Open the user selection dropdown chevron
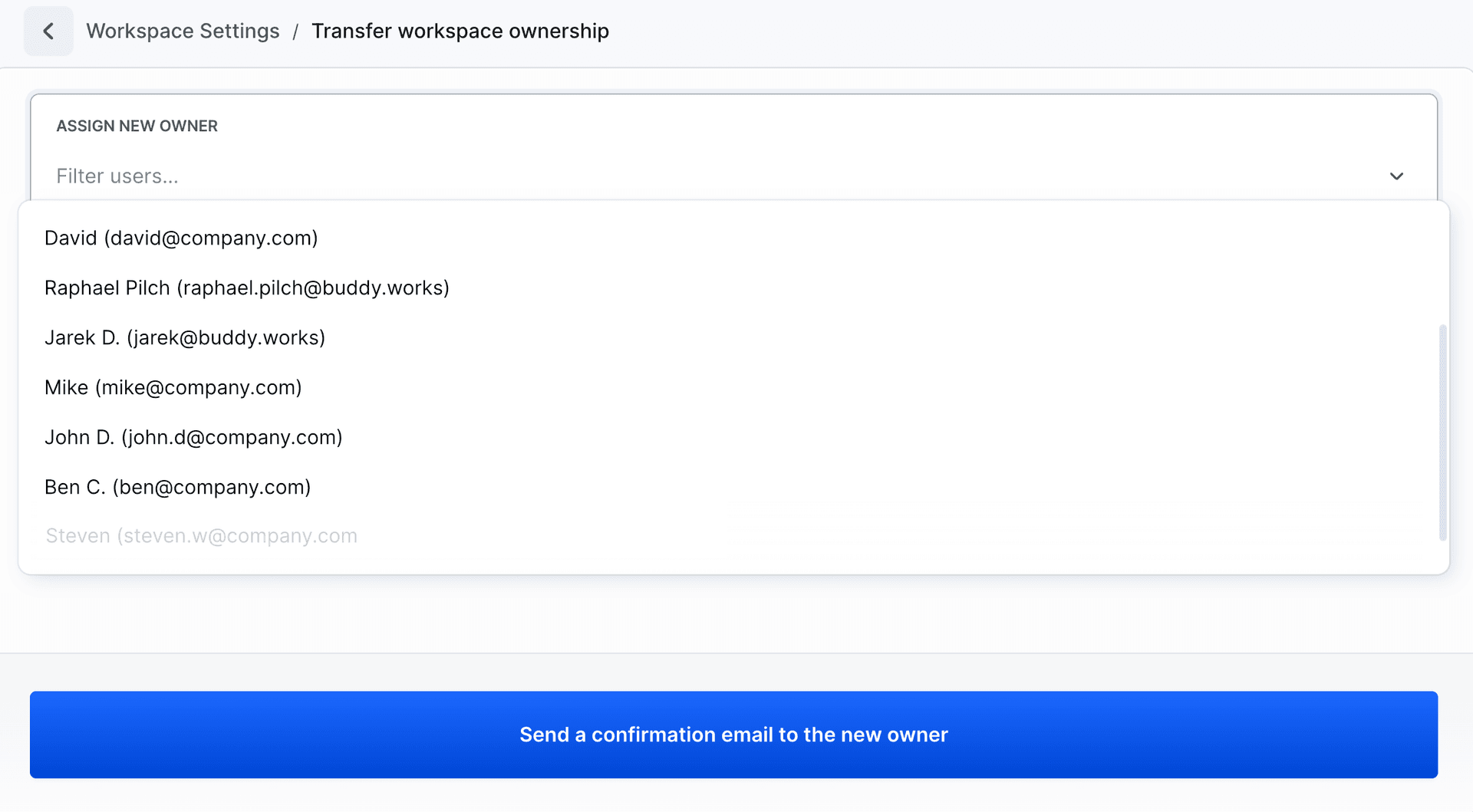 (1396, 176)
